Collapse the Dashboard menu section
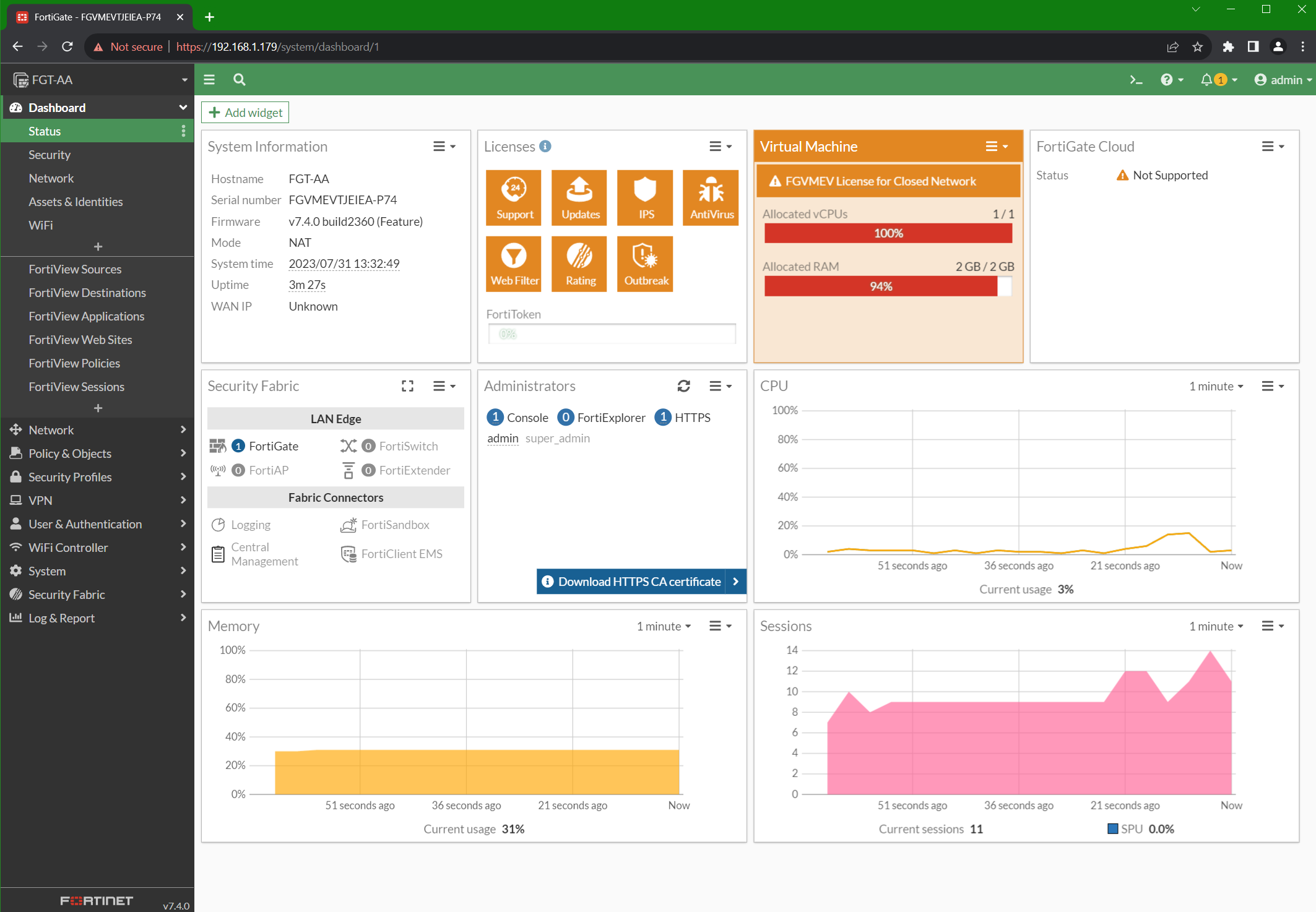The image size is (1316, 912). (97, 108)
